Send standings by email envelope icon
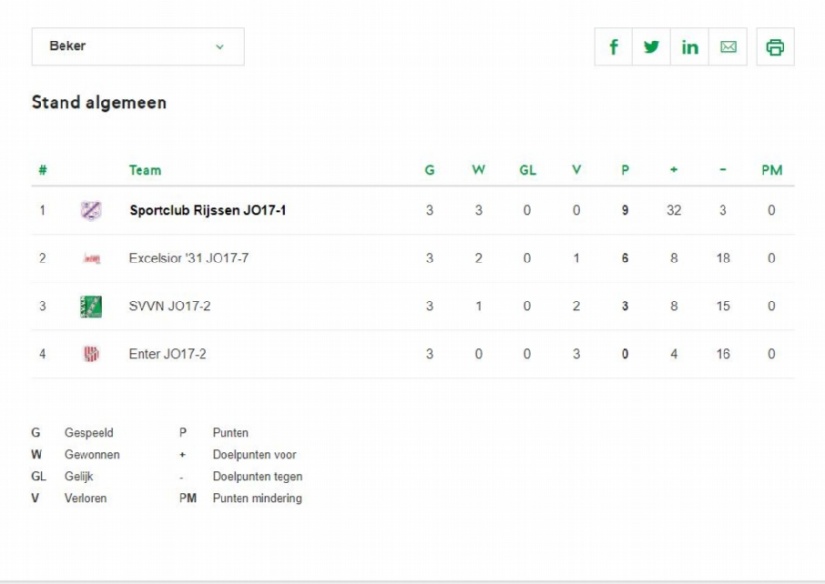Screen dimensions: 825x584 click(728, 47)
